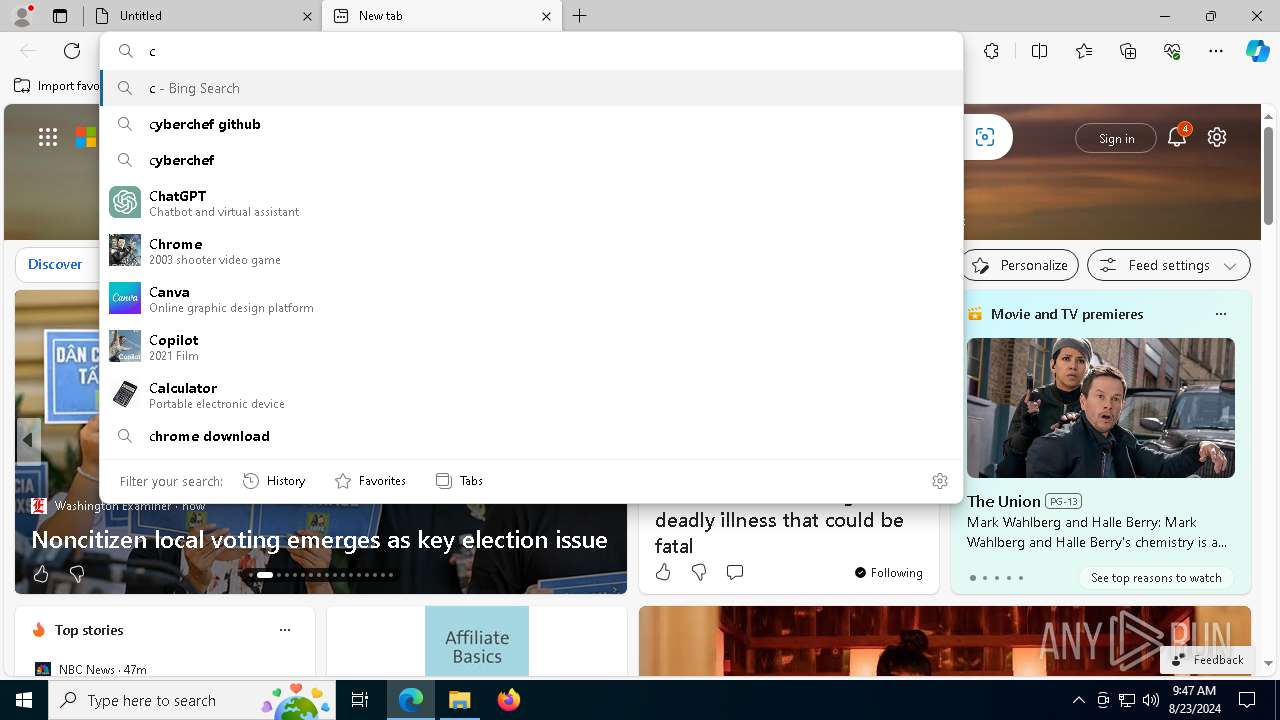Filter search by Tabs
This screenshot has height=720, width=1280.
460,481
